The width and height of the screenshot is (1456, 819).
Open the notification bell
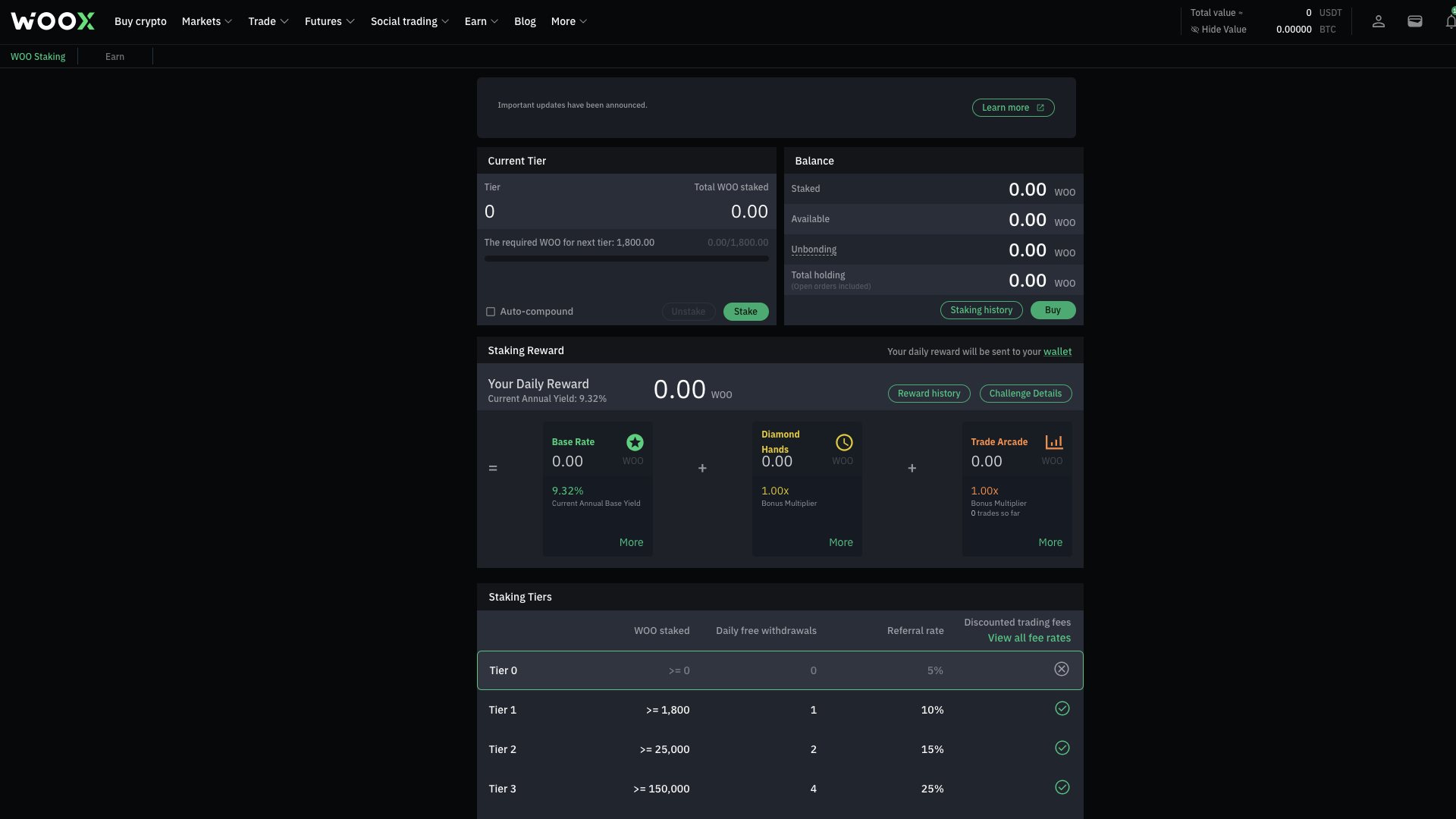pos(1451,21)
